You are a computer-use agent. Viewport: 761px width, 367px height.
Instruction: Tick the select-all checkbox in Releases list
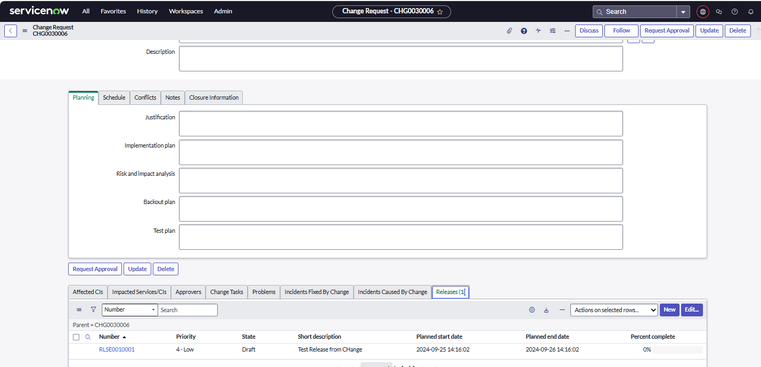(x=76, y=337)
